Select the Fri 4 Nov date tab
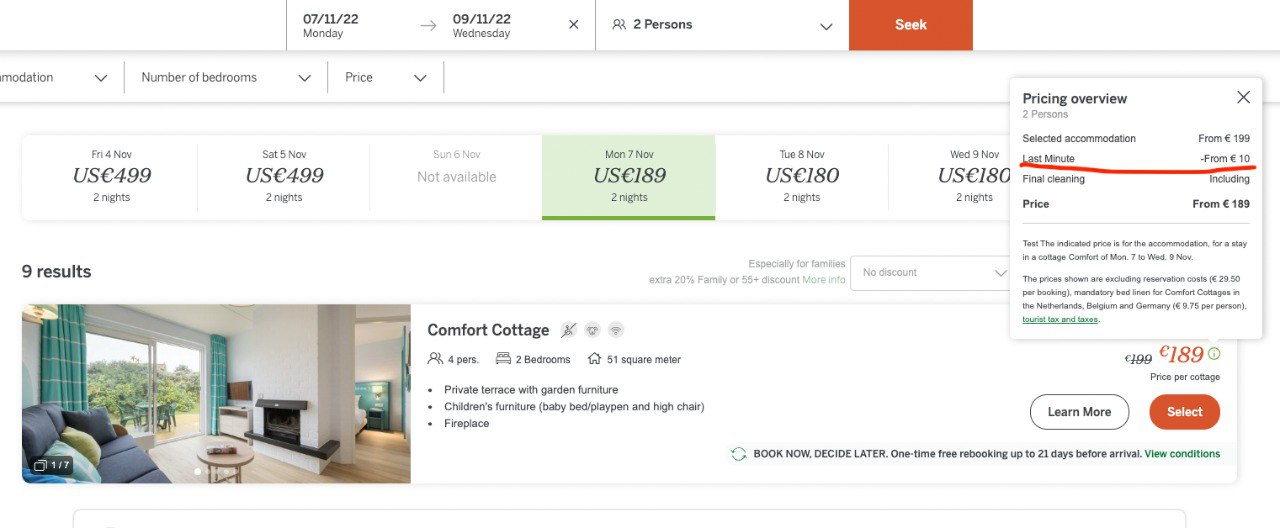 (x=111, y=176)
